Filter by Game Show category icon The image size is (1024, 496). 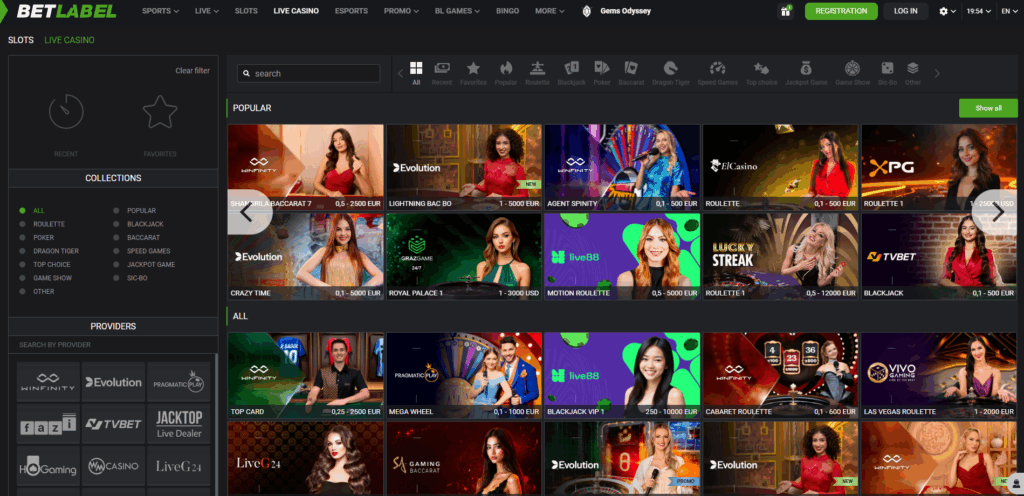coord(852,68)
